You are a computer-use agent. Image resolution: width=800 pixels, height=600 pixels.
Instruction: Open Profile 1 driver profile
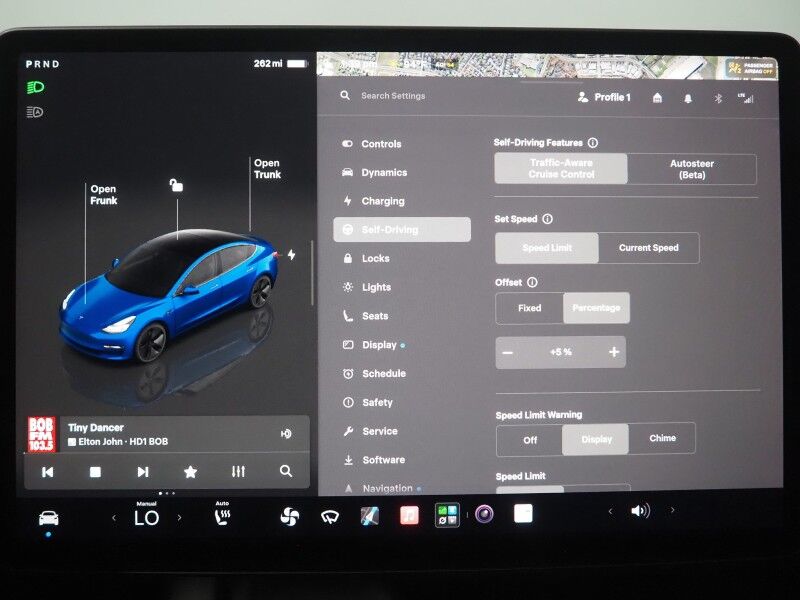tap(605, 97)
